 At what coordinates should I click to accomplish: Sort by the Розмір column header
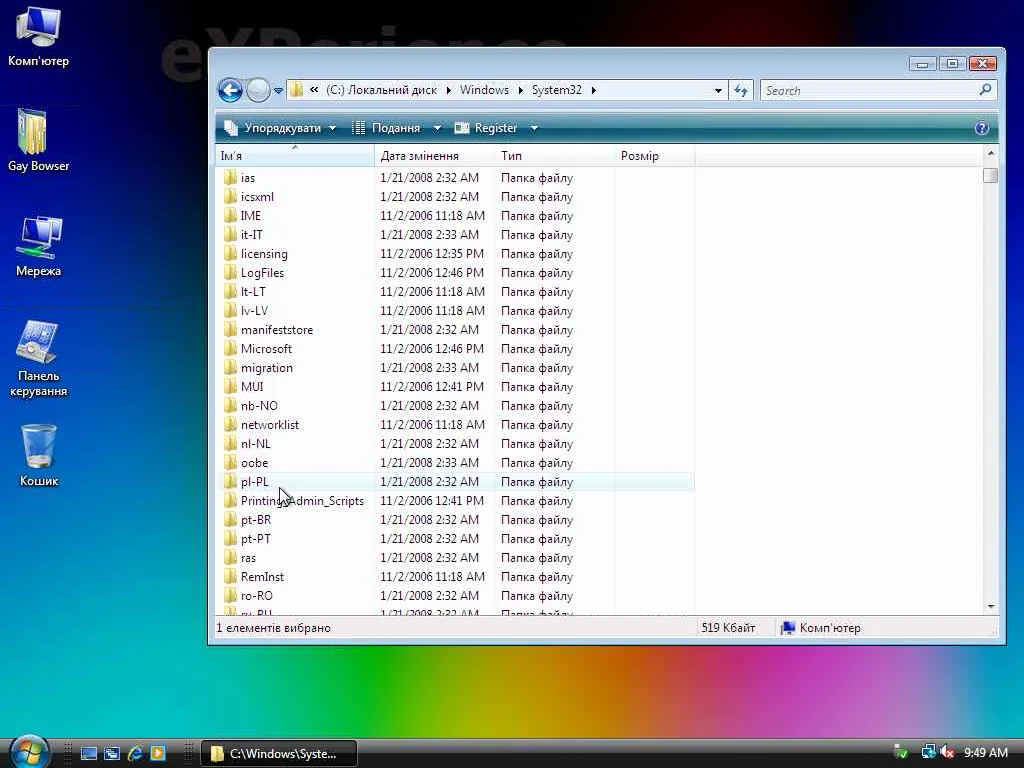[x=655, y=156]
